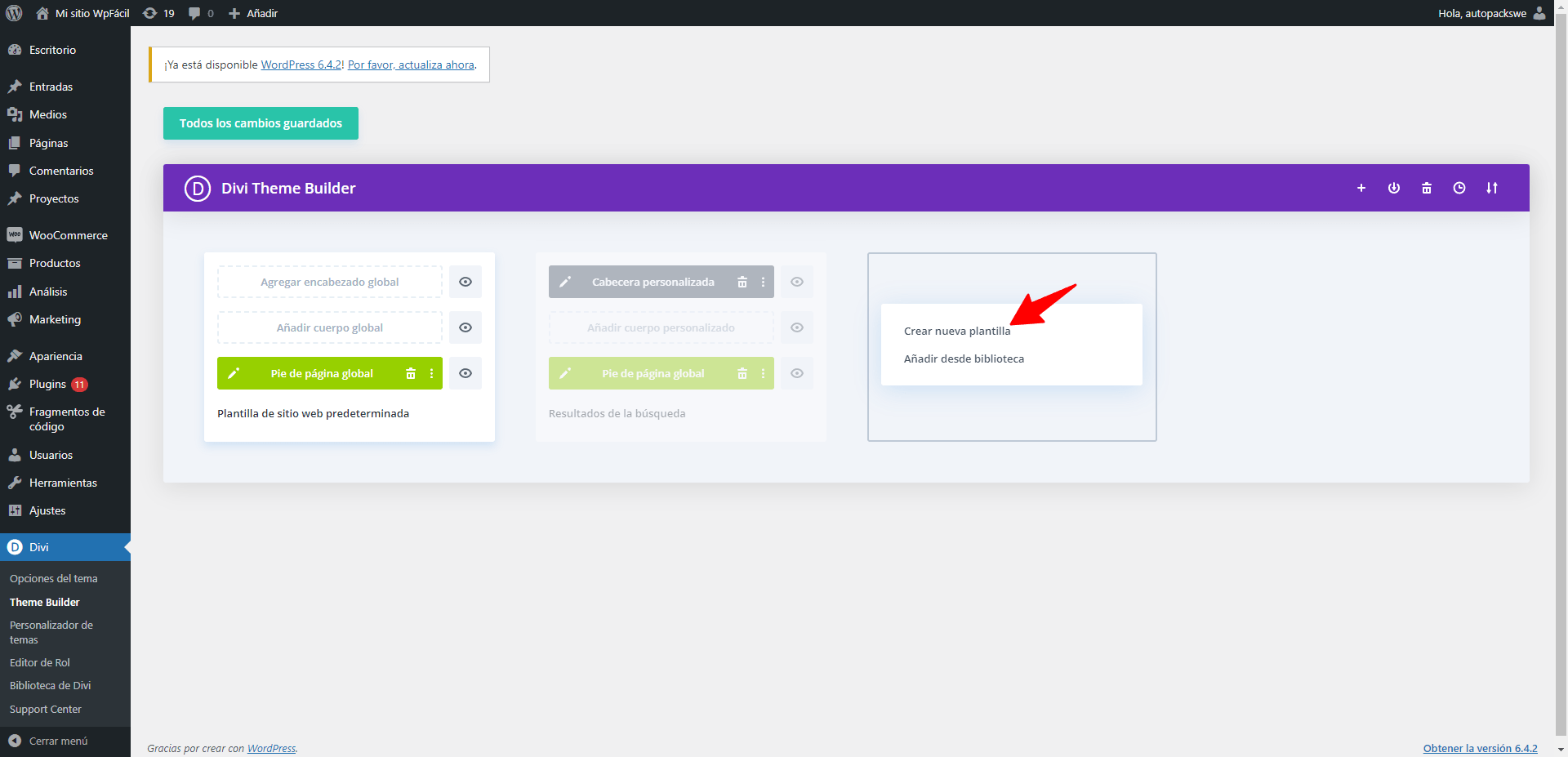Open Mi sitio WpFácil site link
Viewport: 1568px width, 757px height.
[83, 13]
